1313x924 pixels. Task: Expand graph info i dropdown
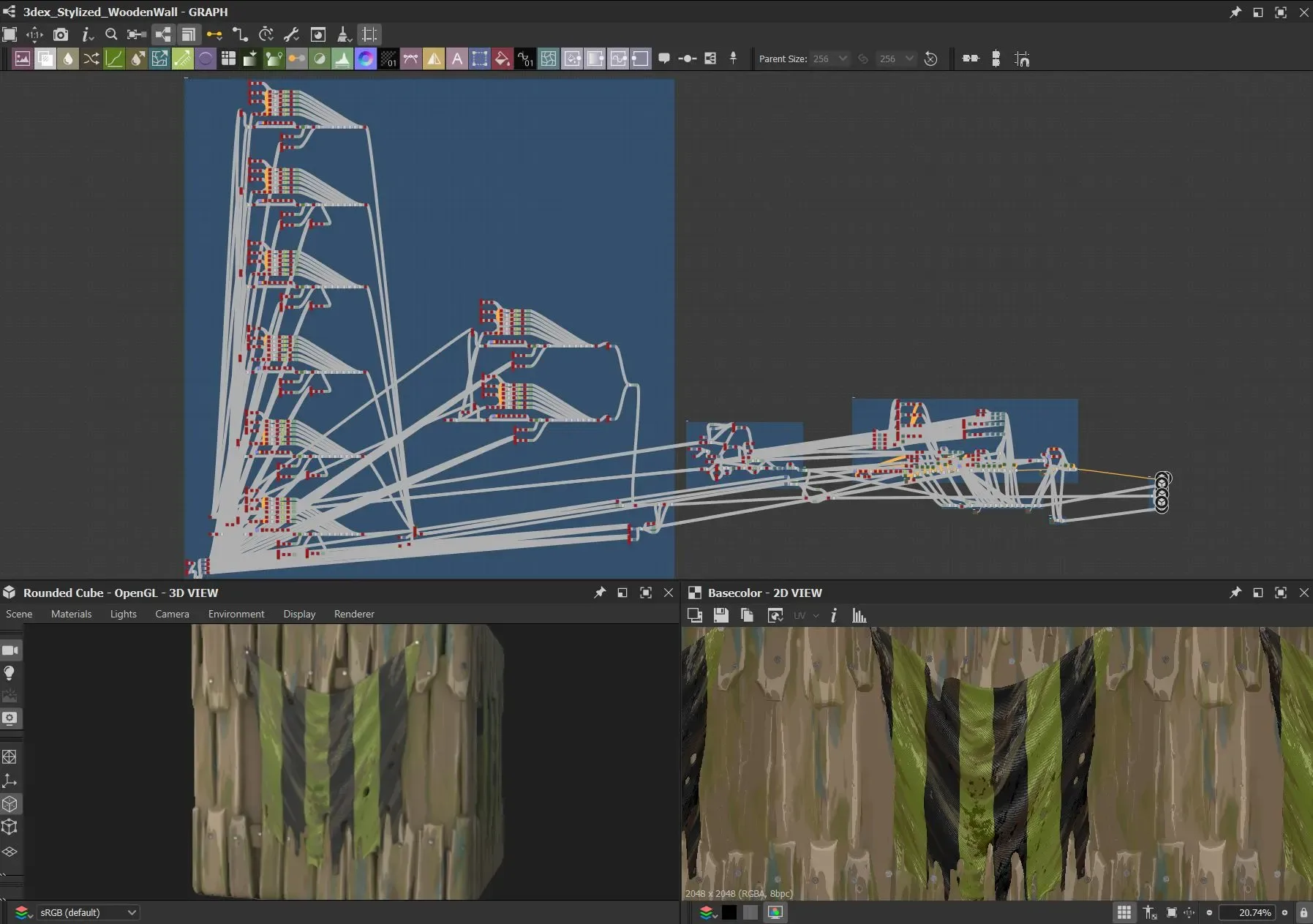click(87, 34)
